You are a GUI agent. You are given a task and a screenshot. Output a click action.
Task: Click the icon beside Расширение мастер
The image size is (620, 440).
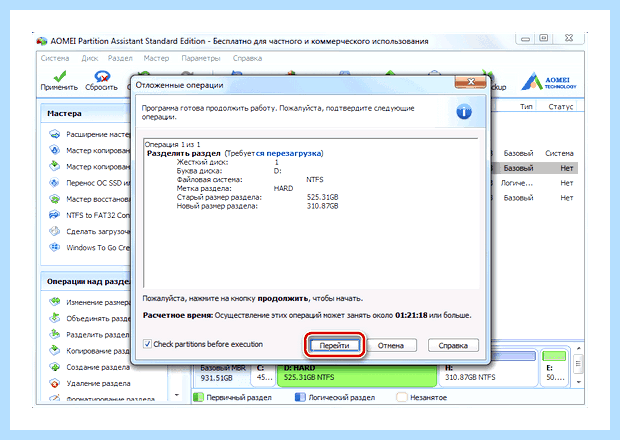[55, 134]
